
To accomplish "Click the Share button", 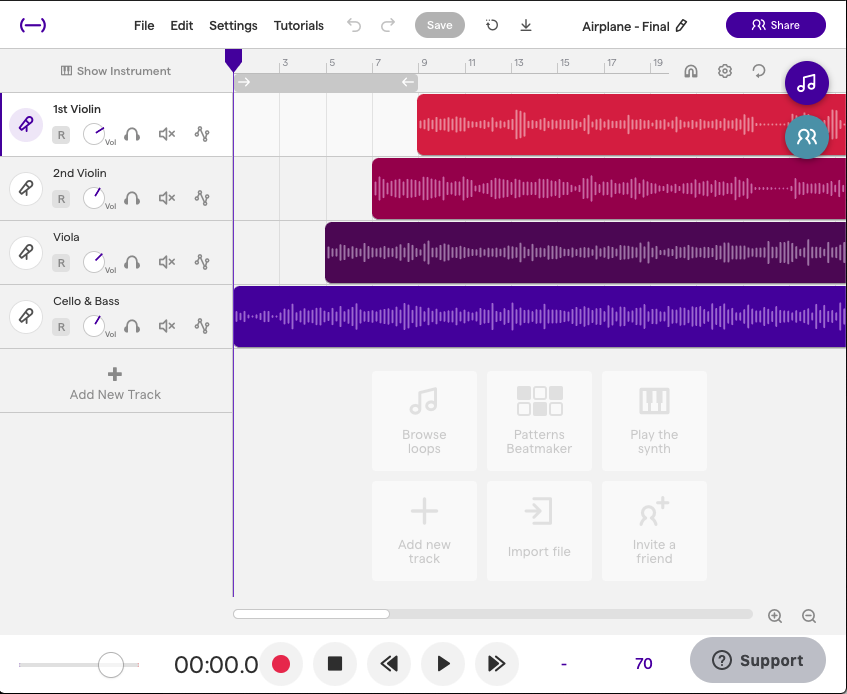I will click(775, 25).
